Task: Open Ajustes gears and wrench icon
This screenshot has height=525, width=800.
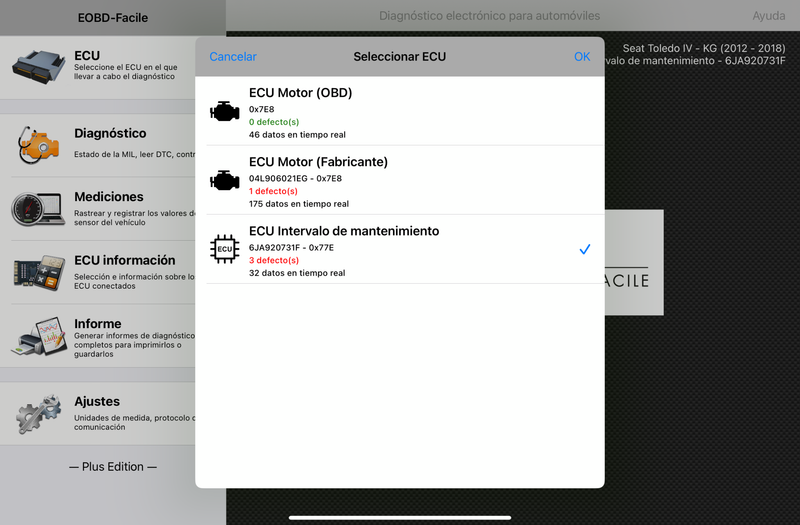Action: coord(39,414)
